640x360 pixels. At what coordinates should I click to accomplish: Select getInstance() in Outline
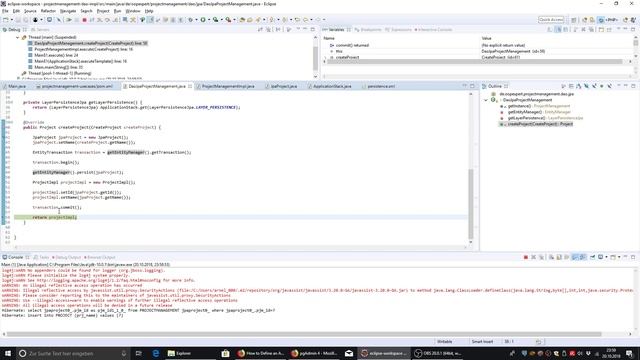tap(534, 106)
